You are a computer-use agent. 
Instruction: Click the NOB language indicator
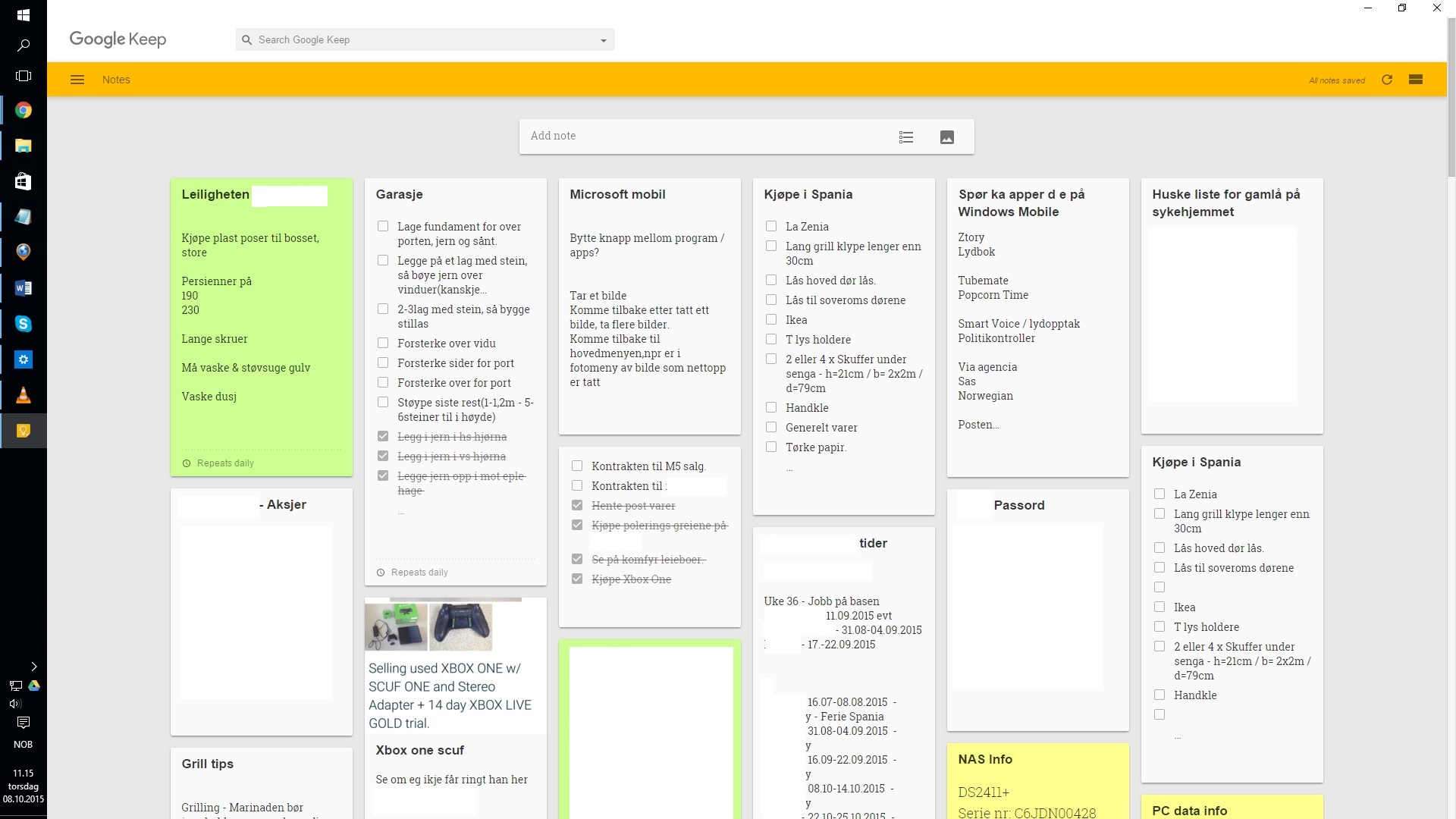pos(23,745)
